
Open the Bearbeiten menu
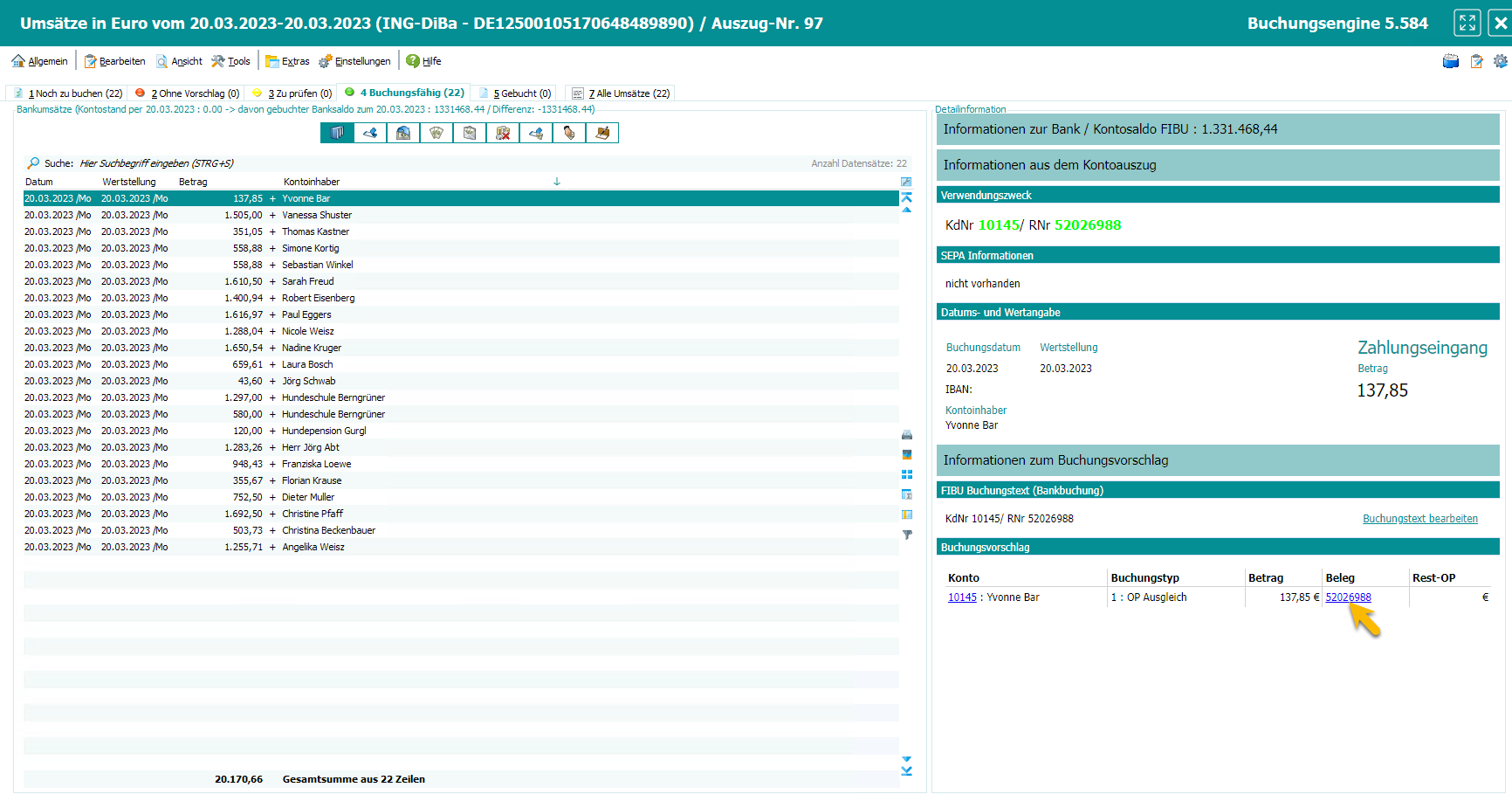pyautogui.click(x=115, y=61)
